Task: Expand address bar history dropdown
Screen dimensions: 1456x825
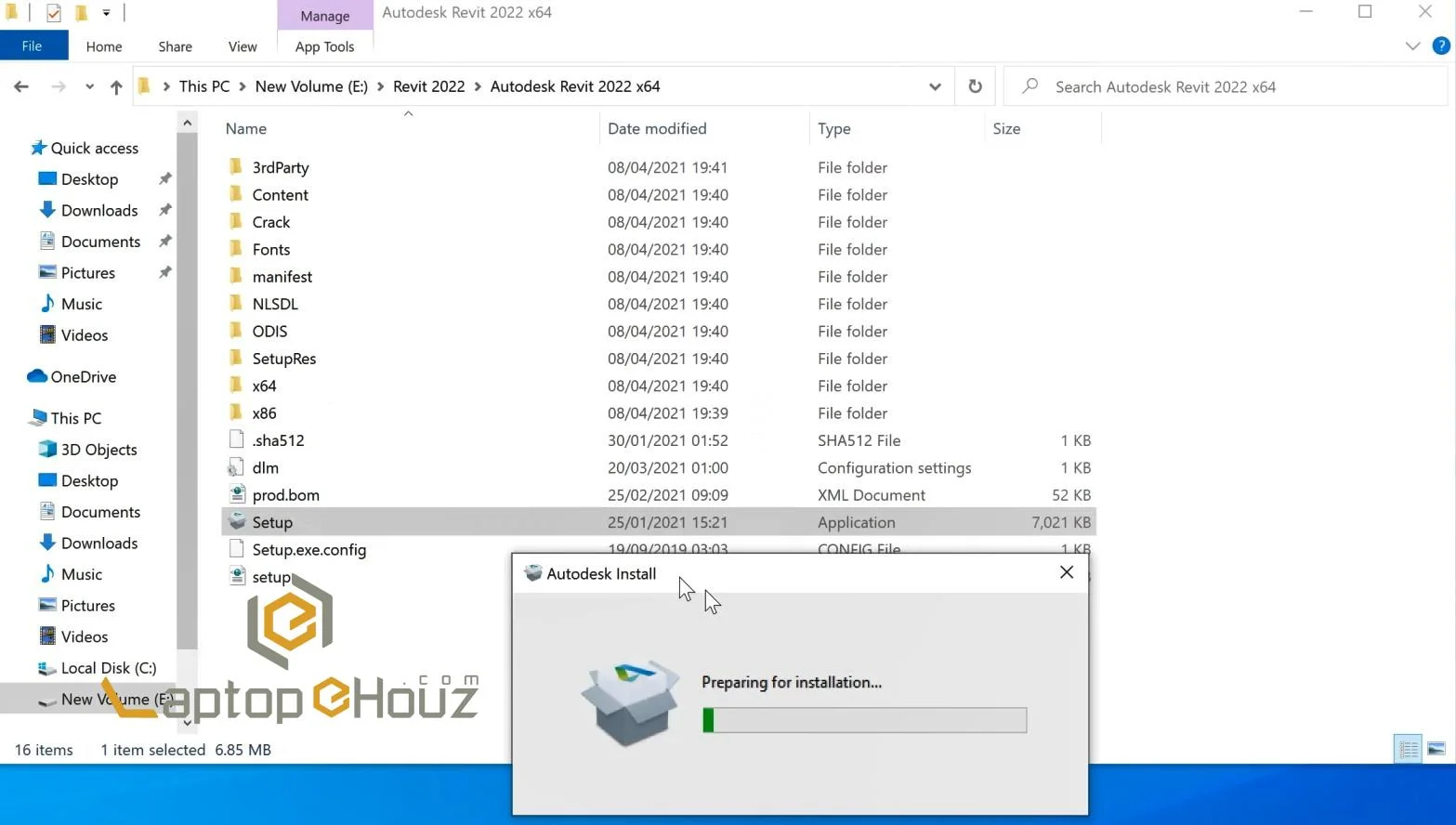Action: click(x=935, y=86)
